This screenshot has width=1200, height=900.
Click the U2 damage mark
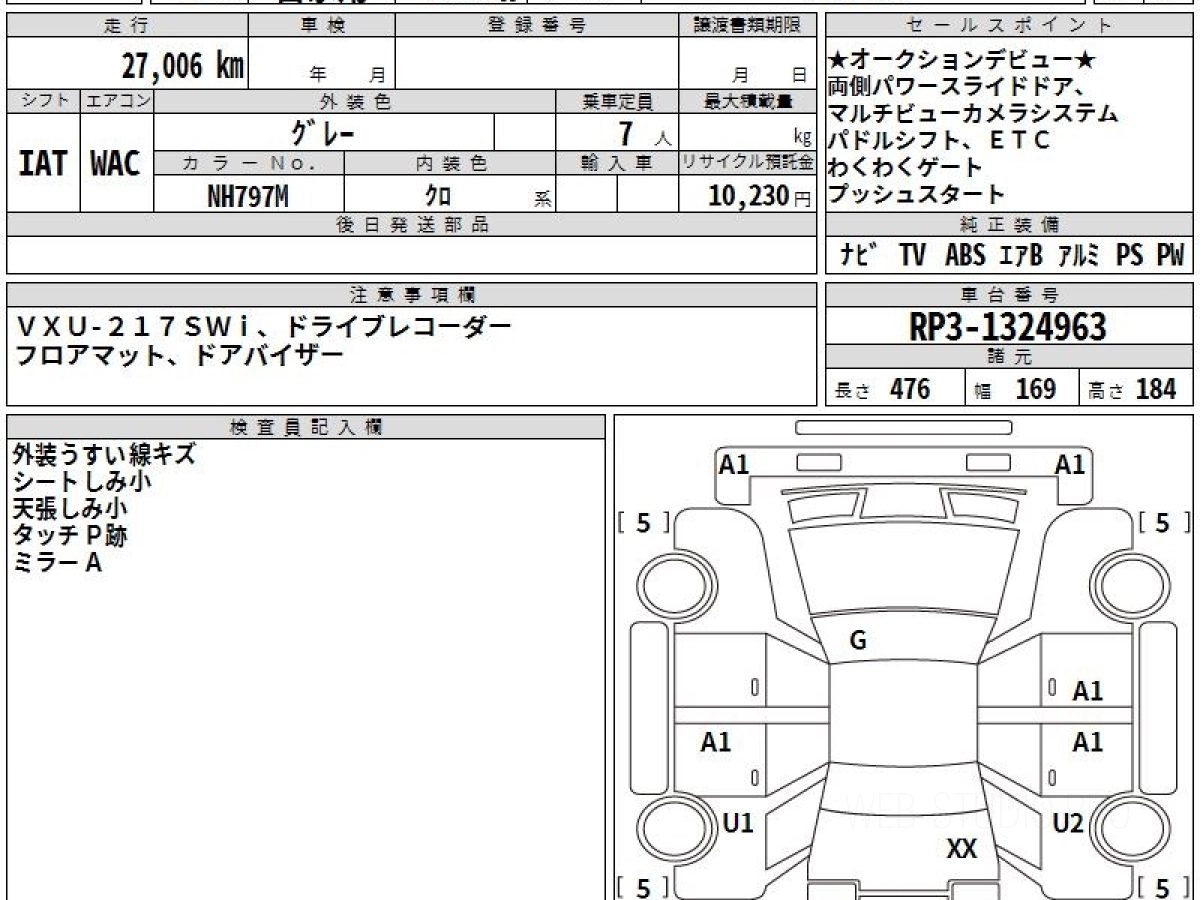click(1068, 823)
